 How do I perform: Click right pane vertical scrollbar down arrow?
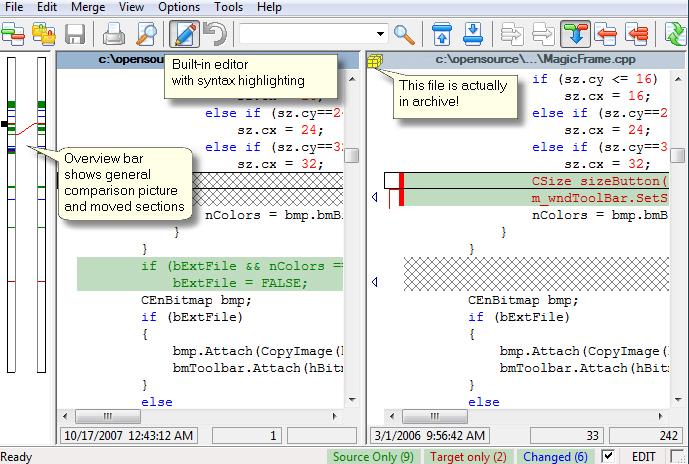(x=678, y=399)
